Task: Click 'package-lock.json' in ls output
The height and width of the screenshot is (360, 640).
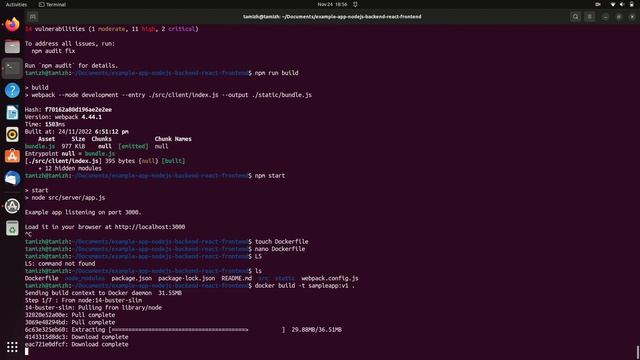Action: point(187,278)
